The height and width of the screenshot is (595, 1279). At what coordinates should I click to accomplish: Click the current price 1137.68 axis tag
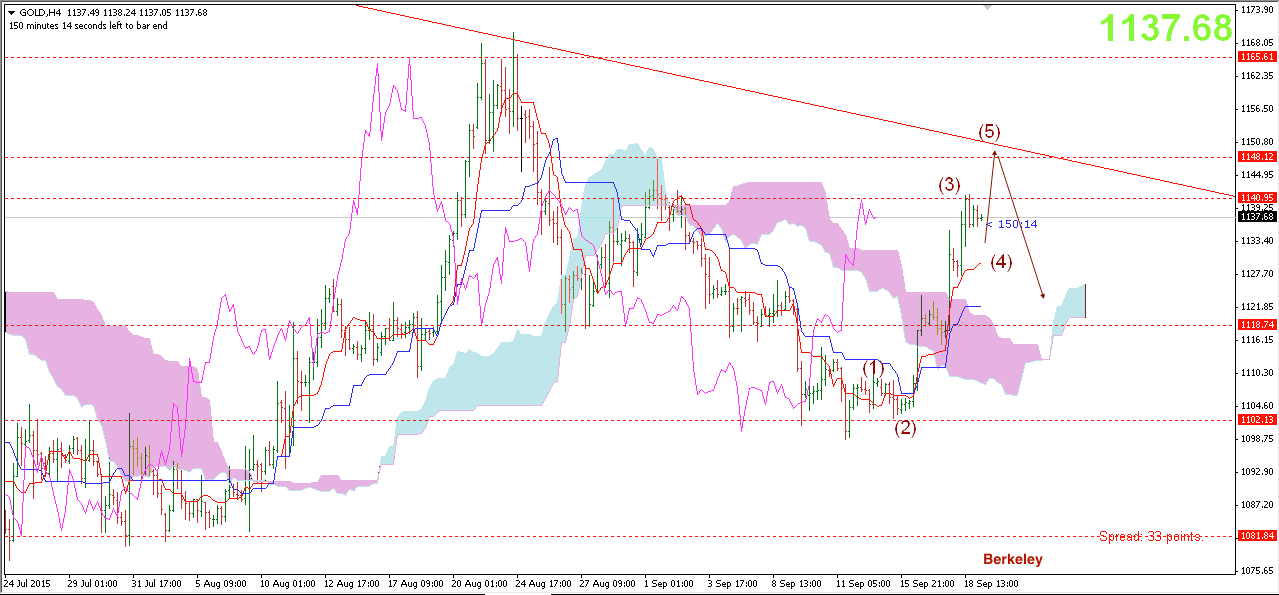coord(1256,217)
